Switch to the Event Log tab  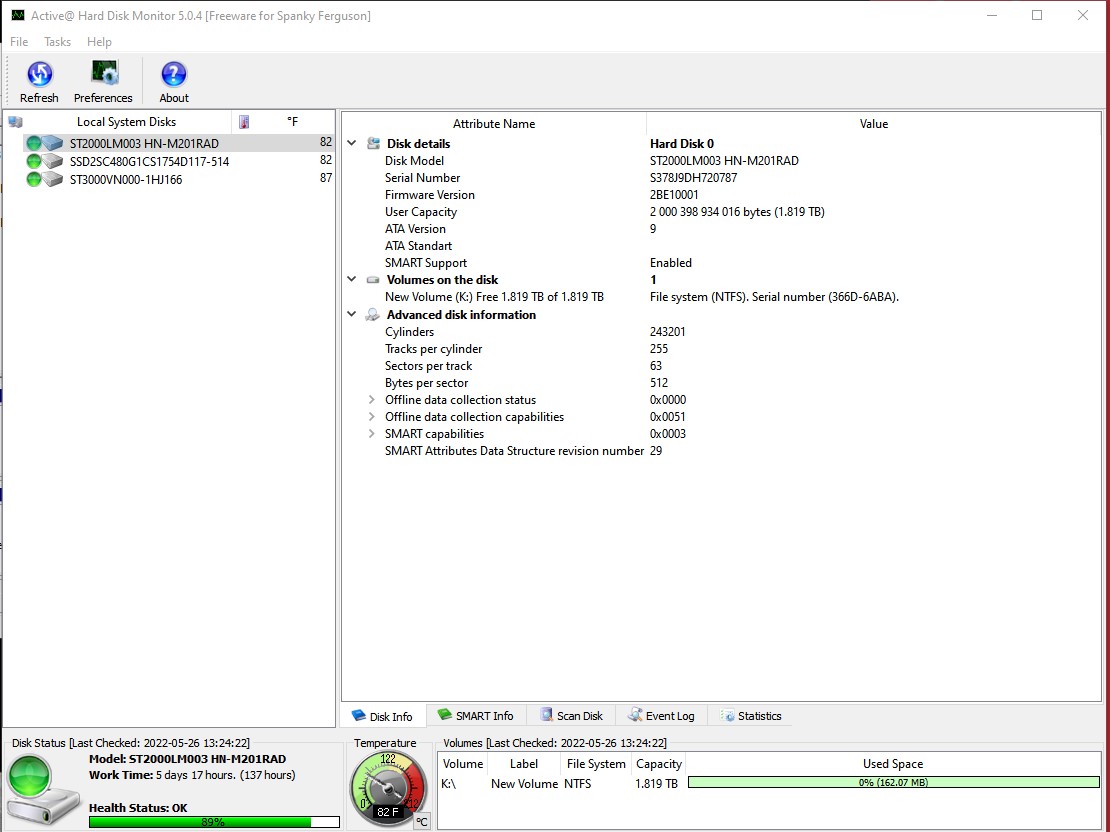pyautogui.click(x=662, y=715)
